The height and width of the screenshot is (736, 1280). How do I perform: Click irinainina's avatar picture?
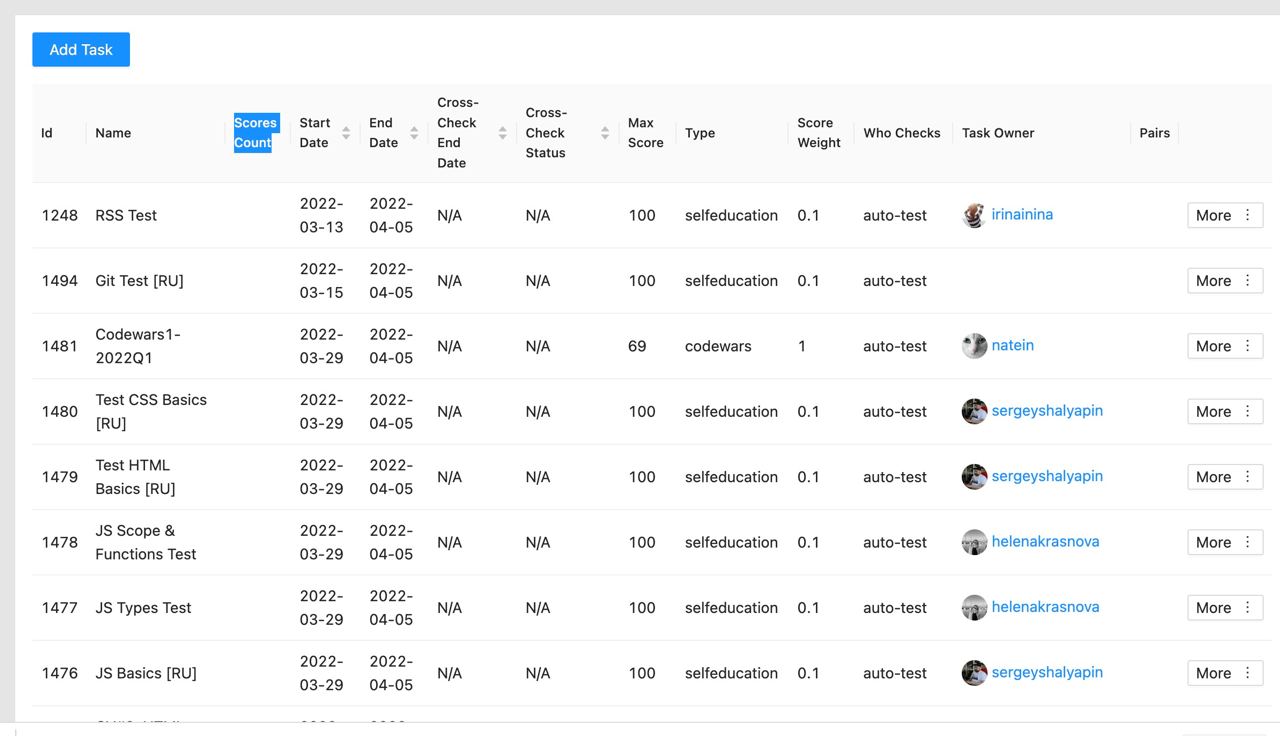pos(973,215)
